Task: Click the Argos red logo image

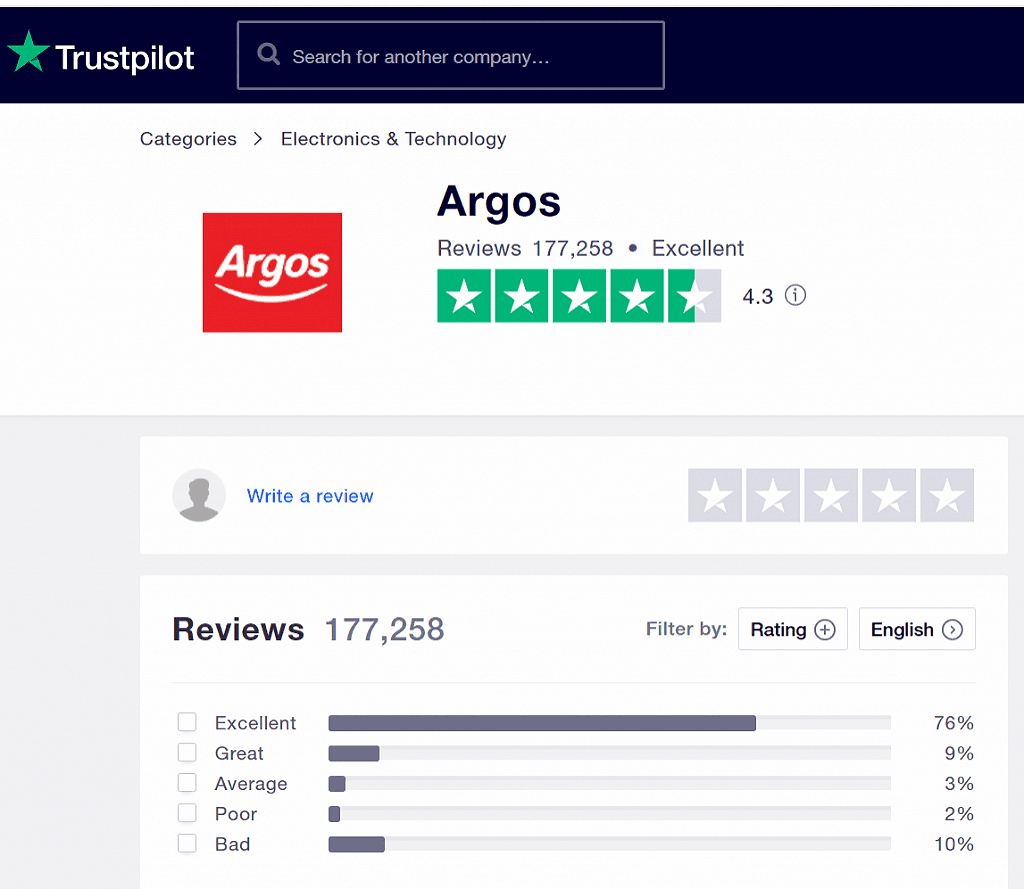Action: pyautogui.click(x=272, y=272)
